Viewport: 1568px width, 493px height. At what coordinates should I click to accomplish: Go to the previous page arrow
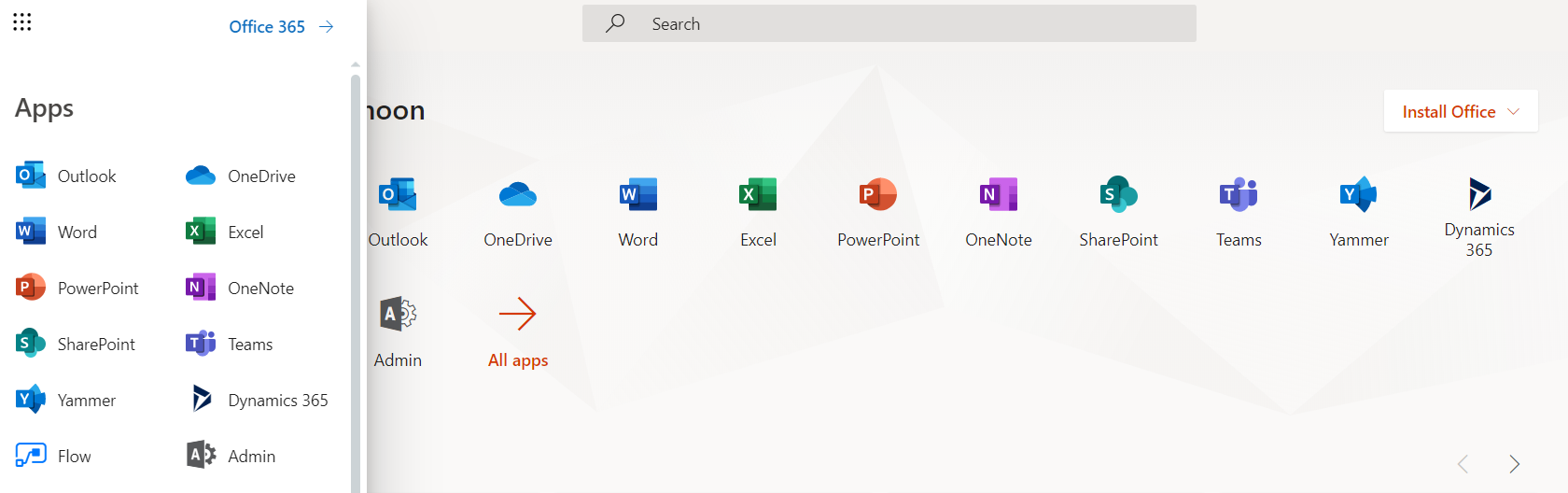(1463, 464)
